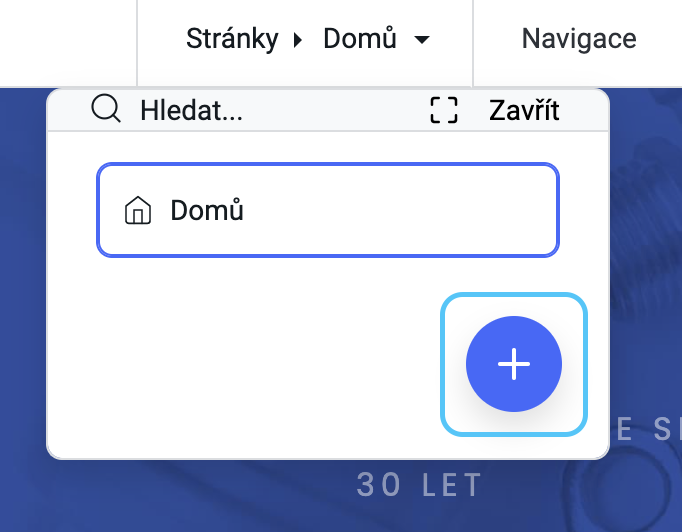Click the house icon beside Domů
This screenshot has height=532, width=682.
pos(138,210)
